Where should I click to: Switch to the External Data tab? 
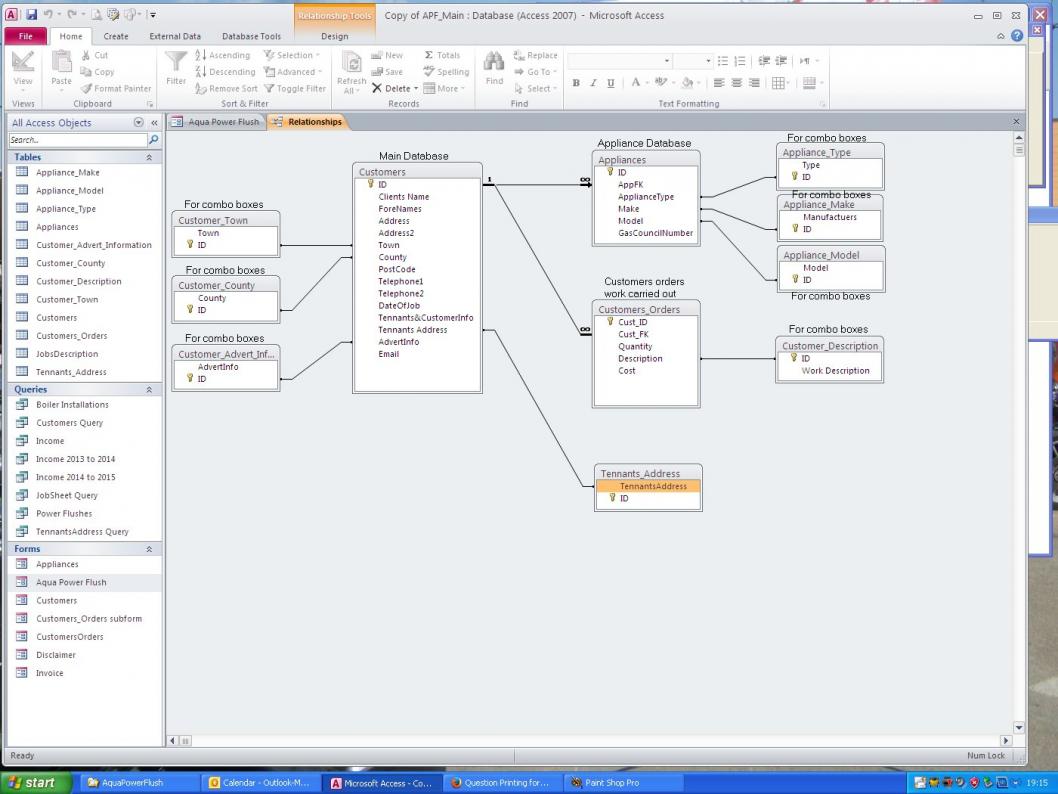tap(175, 36)
